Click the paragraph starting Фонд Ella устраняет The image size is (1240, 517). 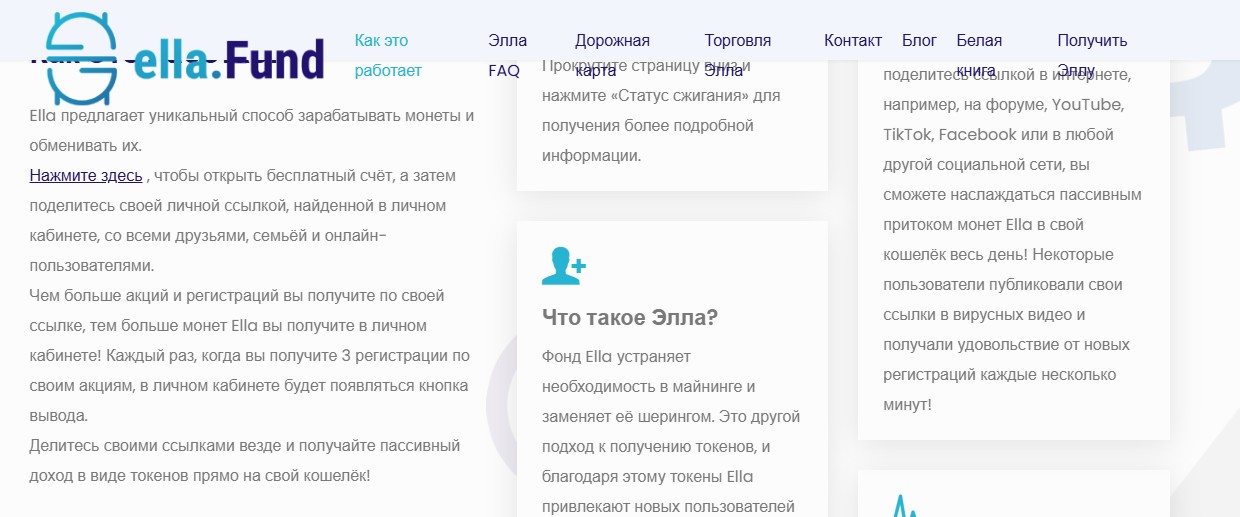click(671, 431)
